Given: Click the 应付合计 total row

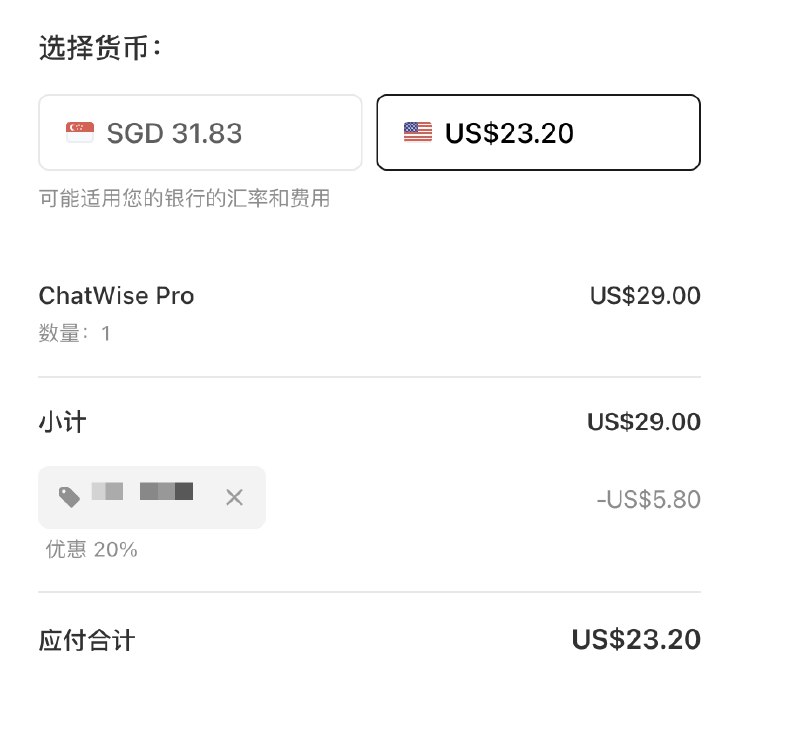Looking at the screenshot, I should pos(88,639).
